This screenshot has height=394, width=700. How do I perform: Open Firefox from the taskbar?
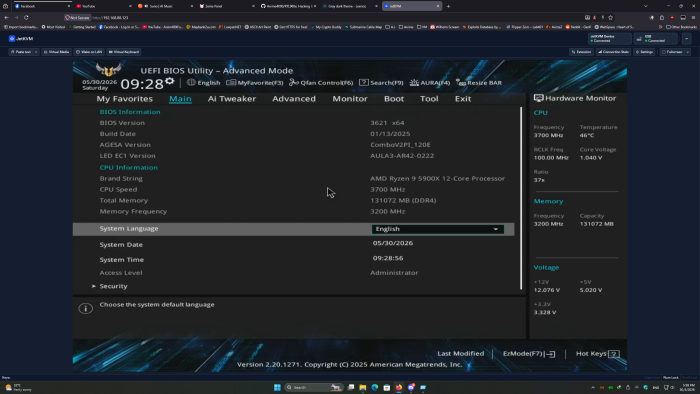tap(399, 387)
